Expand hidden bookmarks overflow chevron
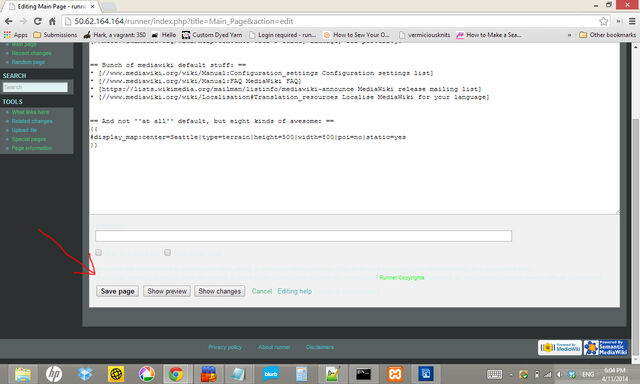Screen dimensions: 640x384 [x=569, y=35]
